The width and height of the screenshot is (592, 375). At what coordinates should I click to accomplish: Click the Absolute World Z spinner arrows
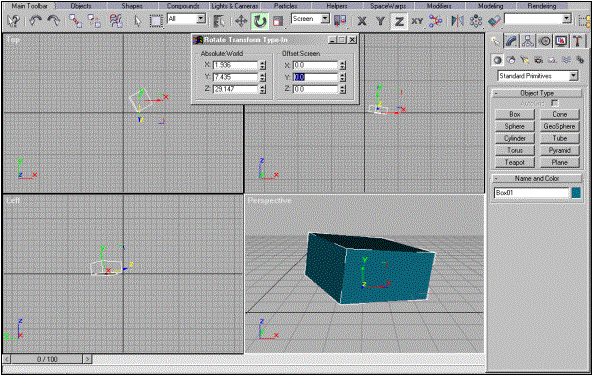click(262, 89)
